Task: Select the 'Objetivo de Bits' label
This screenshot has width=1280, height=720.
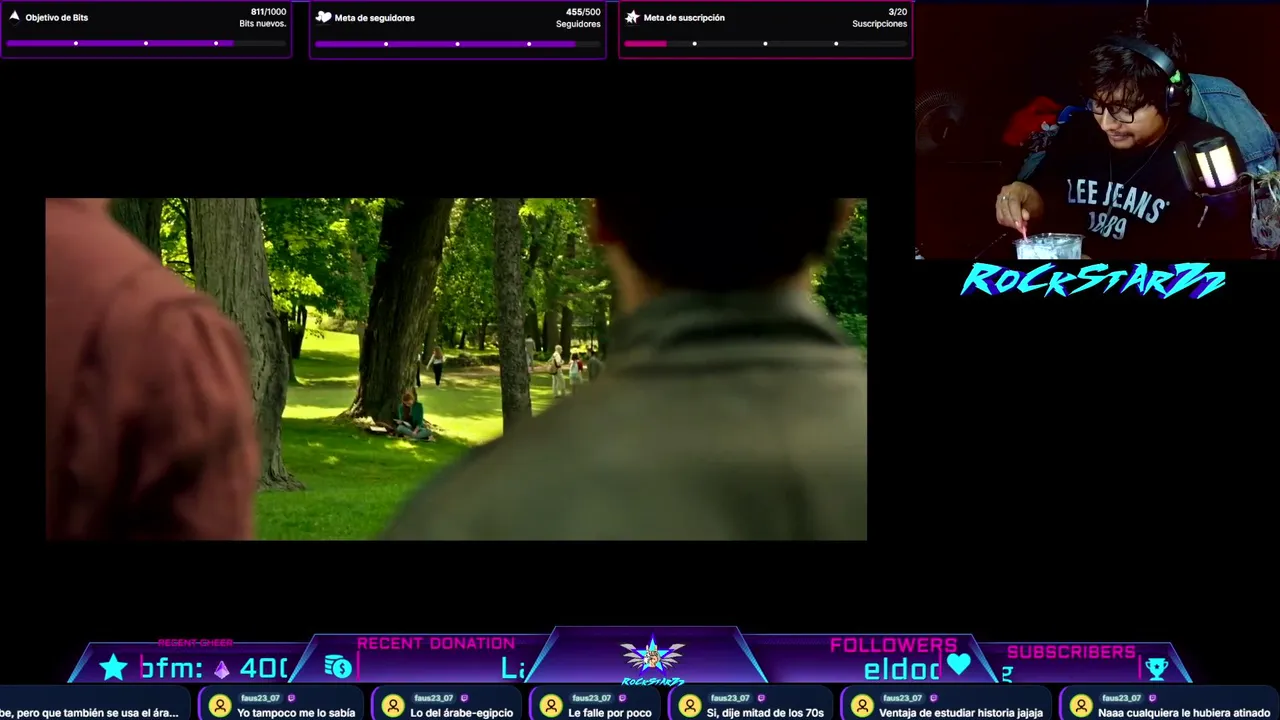Action: (57, 18)
